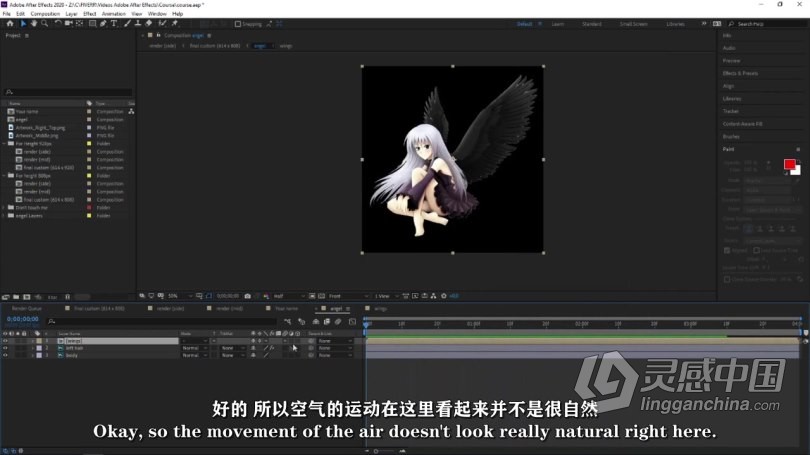Select the Pen tool
Image resolution: width=810 pixels, height=455 pixels.
click(103, 24)
